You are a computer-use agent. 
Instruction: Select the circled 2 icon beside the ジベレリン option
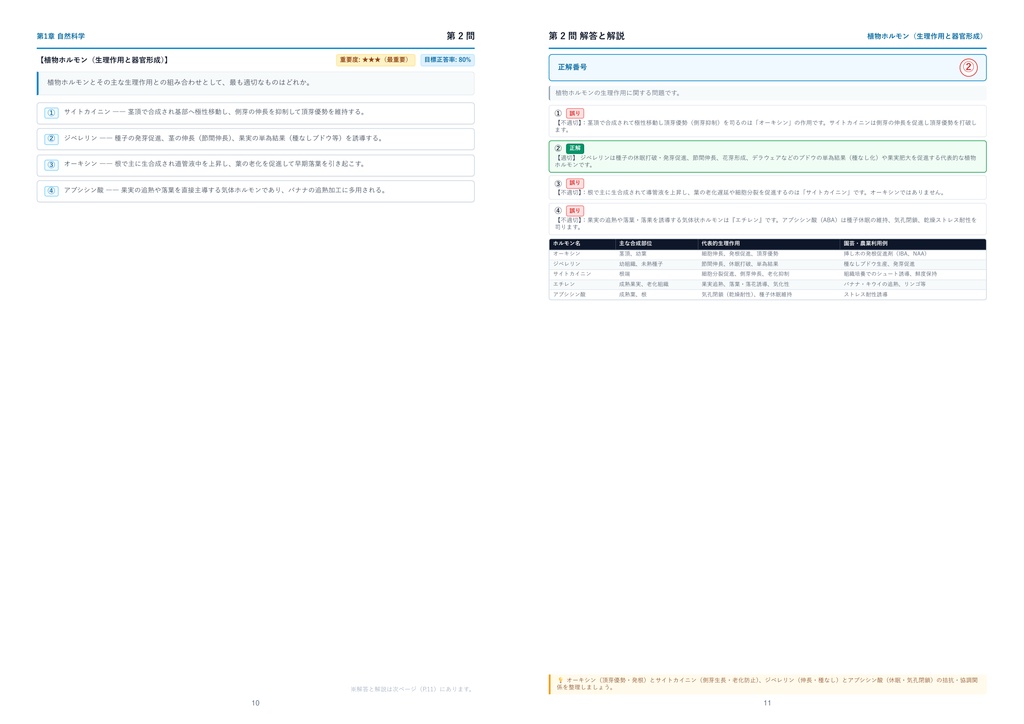[52, 139]
